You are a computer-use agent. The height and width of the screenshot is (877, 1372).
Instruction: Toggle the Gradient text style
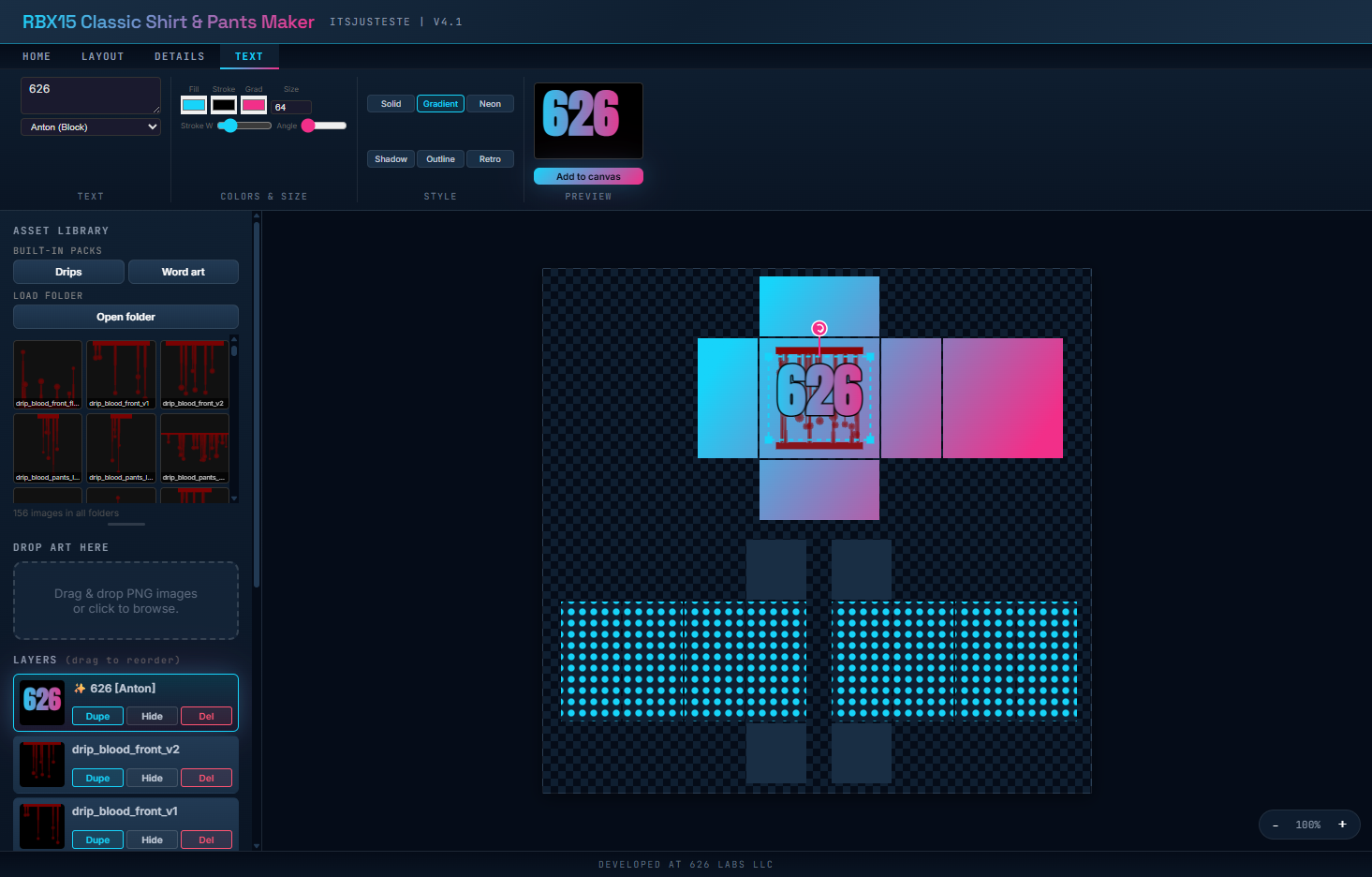pos(440,104)
